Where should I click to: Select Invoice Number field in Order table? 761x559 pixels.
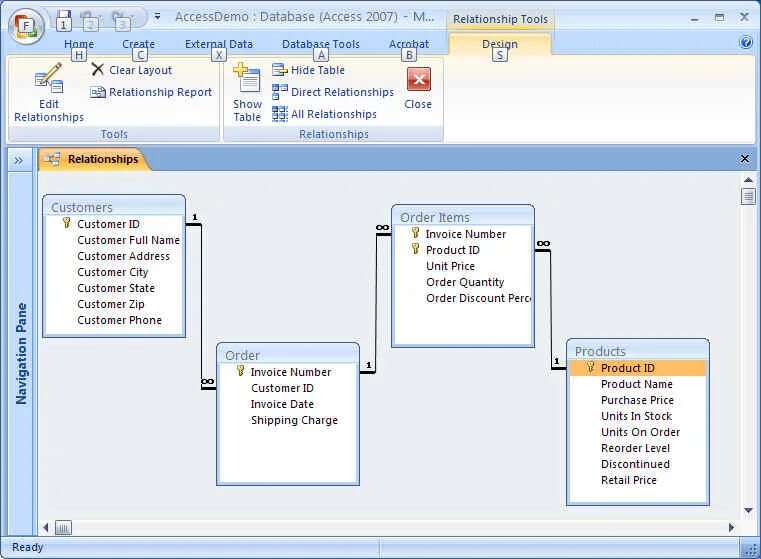click(x=288, y=372)
